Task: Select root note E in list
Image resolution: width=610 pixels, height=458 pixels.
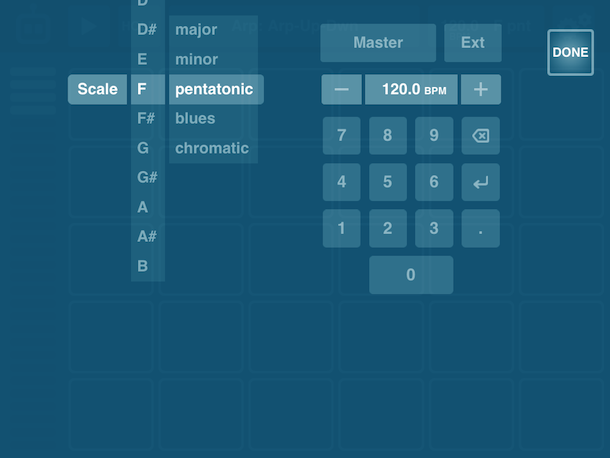Action: point(142,60)
